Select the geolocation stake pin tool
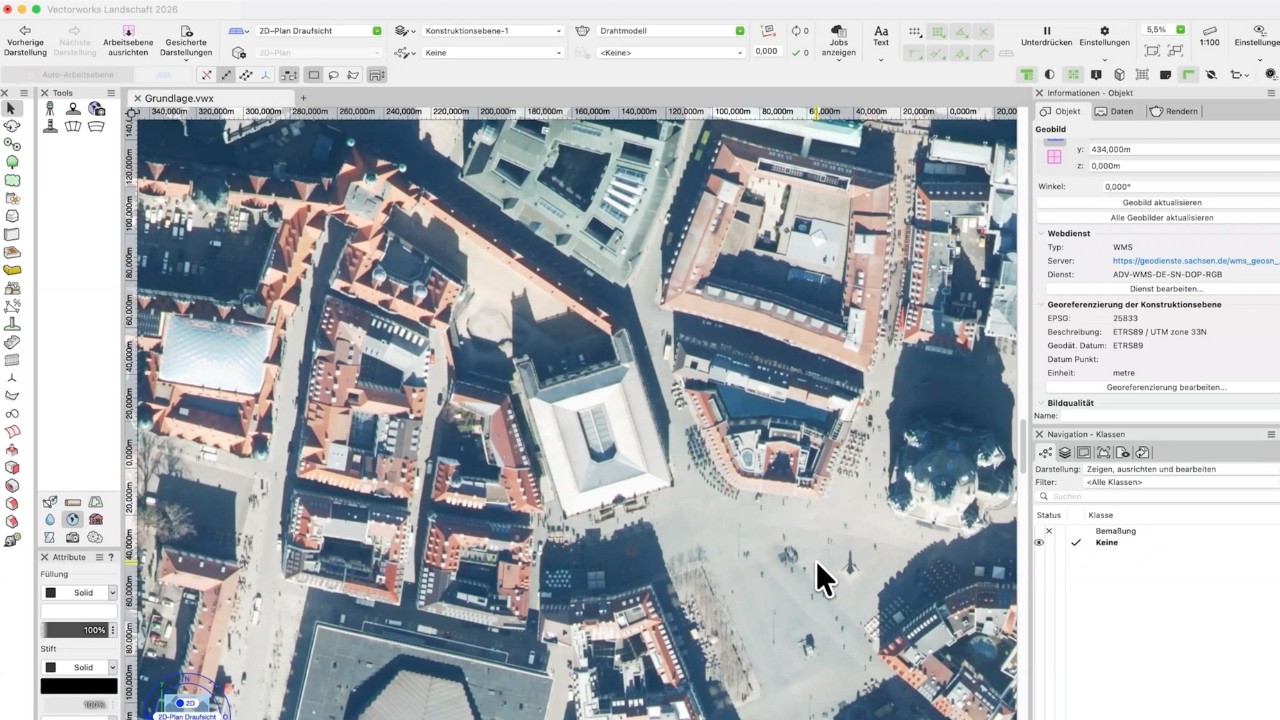1280x720 pixels. click(72, 108)
